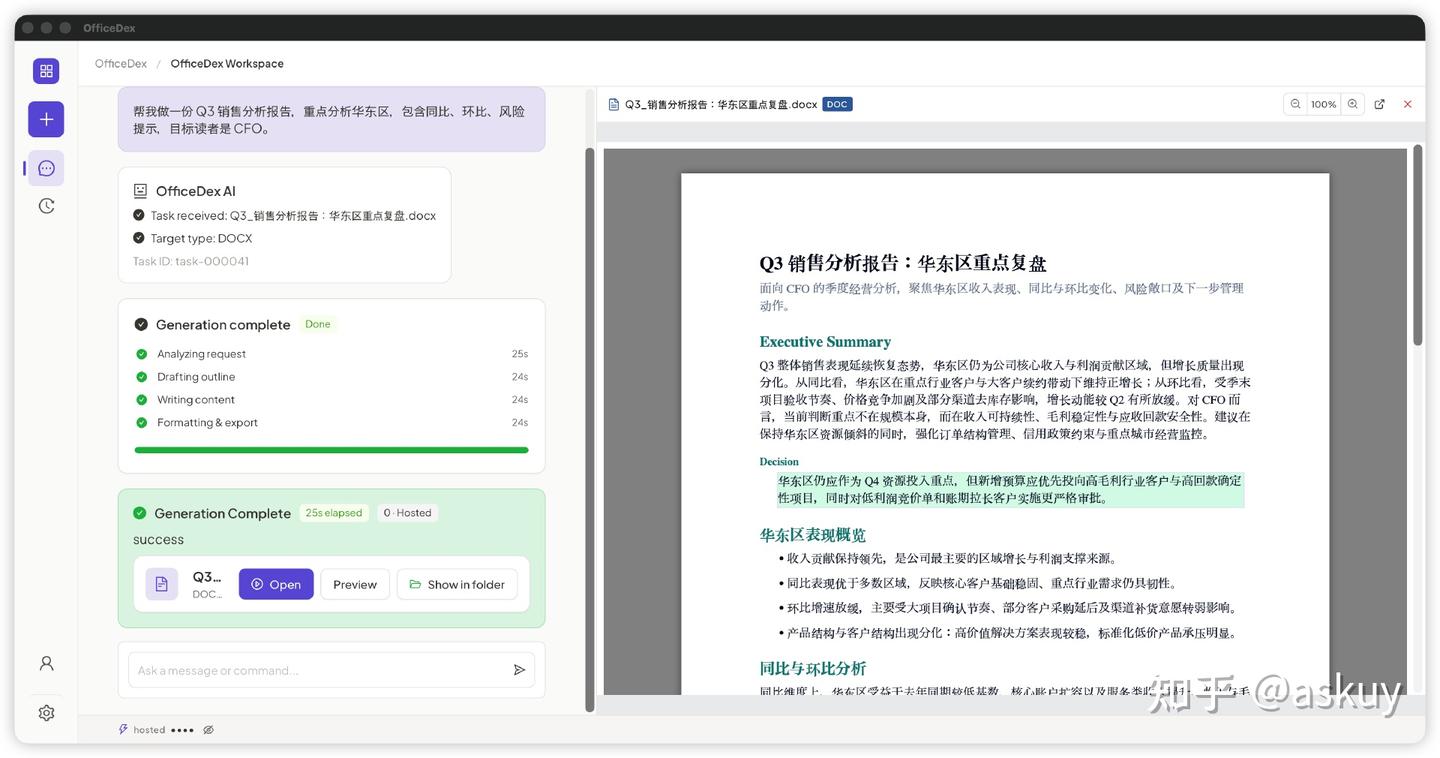
Task: Zoom in the document preview
Action: point(1353,104)
